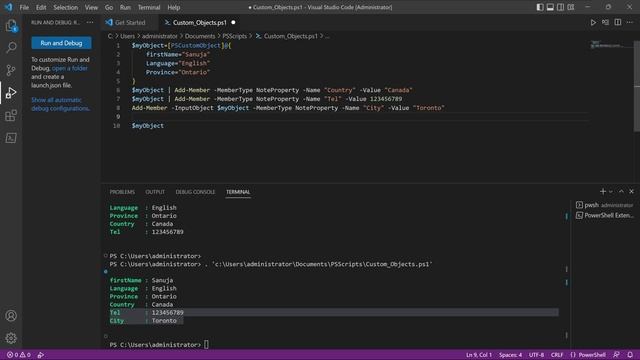Open Customize Layout icon in title bar
640x360 pixels.
click(571, 7)
